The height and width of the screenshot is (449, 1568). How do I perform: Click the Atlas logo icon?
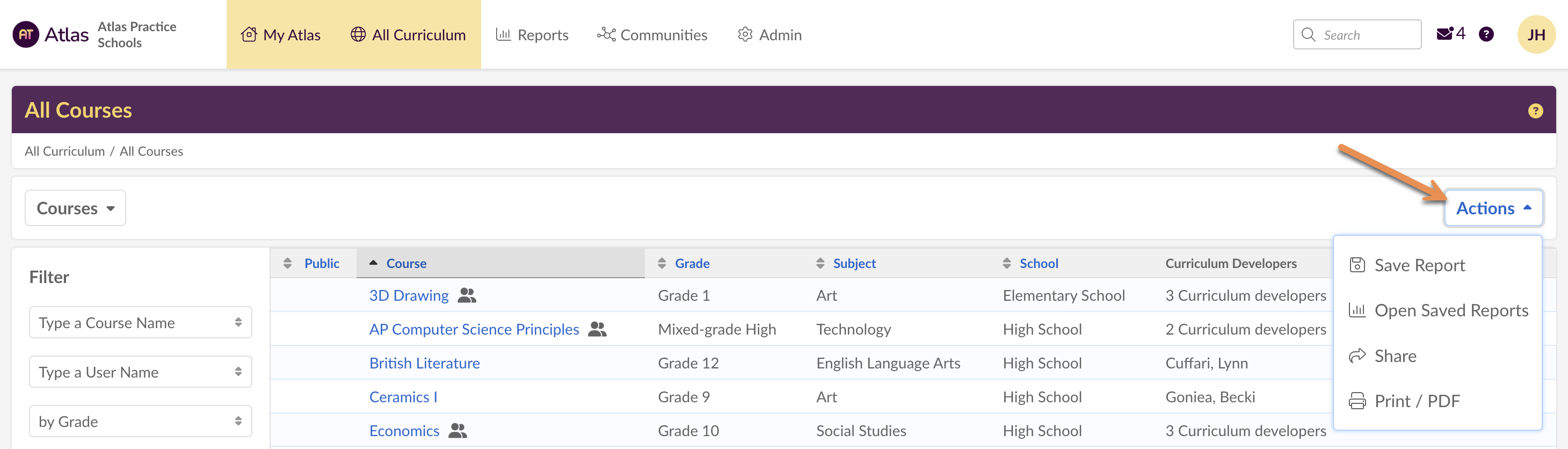(x=26, y=35)
